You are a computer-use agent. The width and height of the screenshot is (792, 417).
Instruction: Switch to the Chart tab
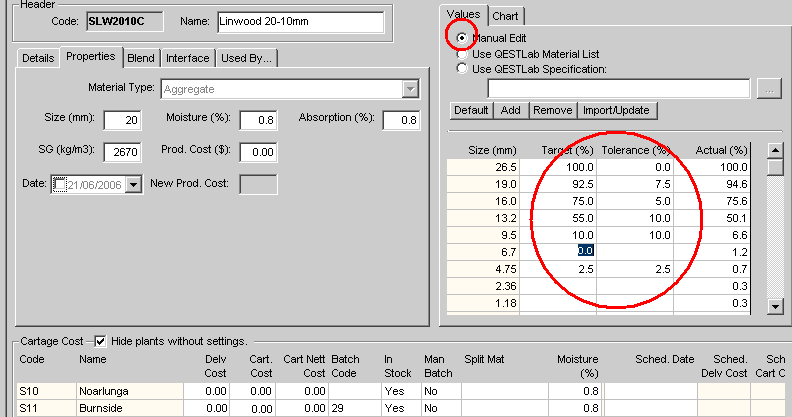[505, 16]
